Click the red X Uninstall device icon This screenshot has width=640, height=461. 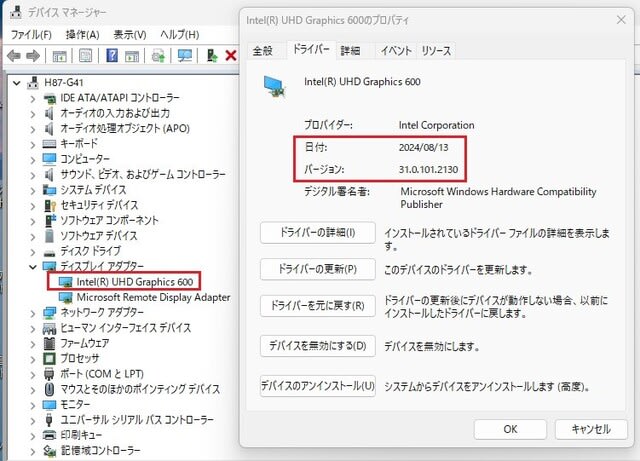231,55
